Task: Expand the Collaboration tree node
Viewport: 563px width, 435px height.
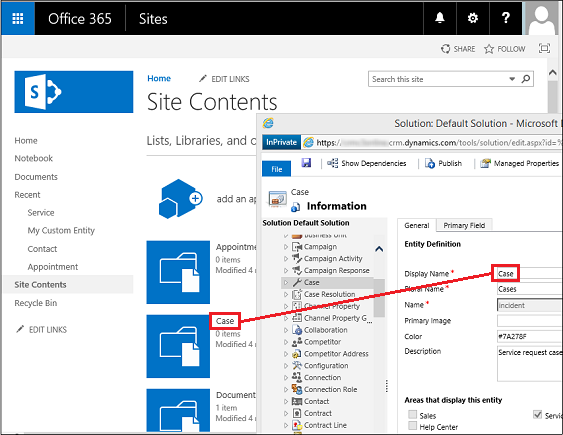Action: (286, 330)
